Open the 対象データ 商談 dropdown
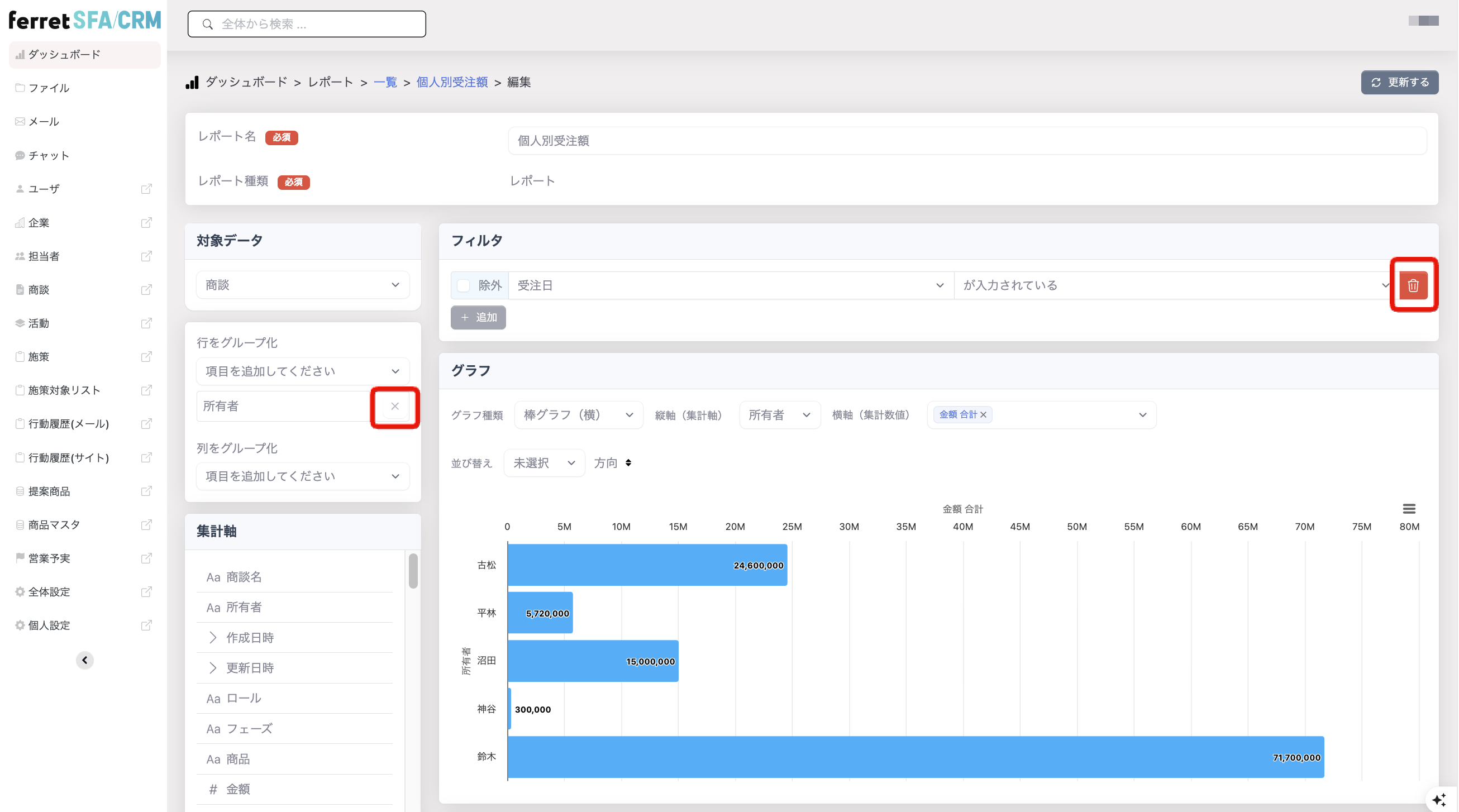 (302, 285)
